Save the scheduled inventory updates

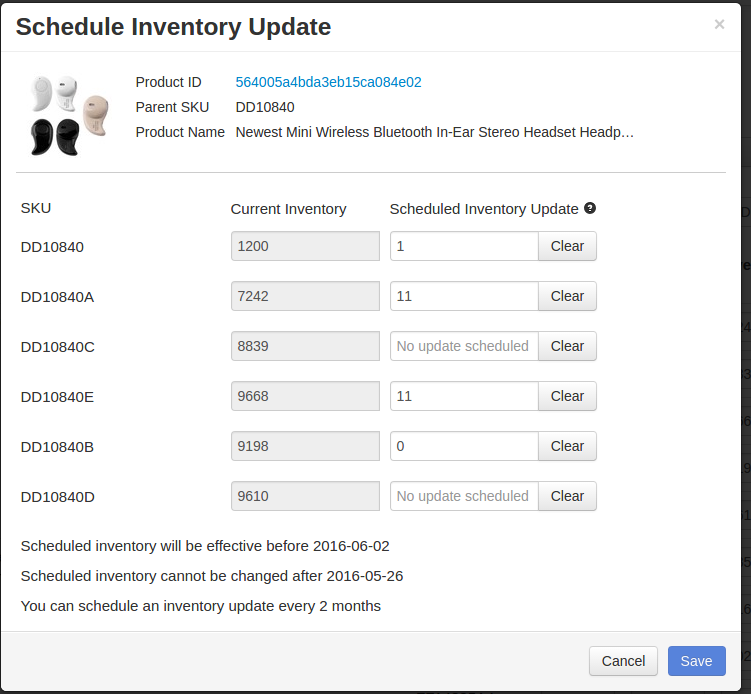[696, 661]
